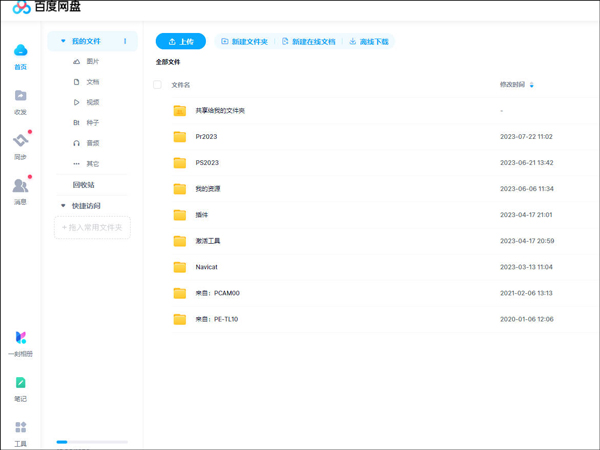Viewport: 600px width, 450px height.
Task: Open the 同步 sync icon
Action: [x=20, y=141]
